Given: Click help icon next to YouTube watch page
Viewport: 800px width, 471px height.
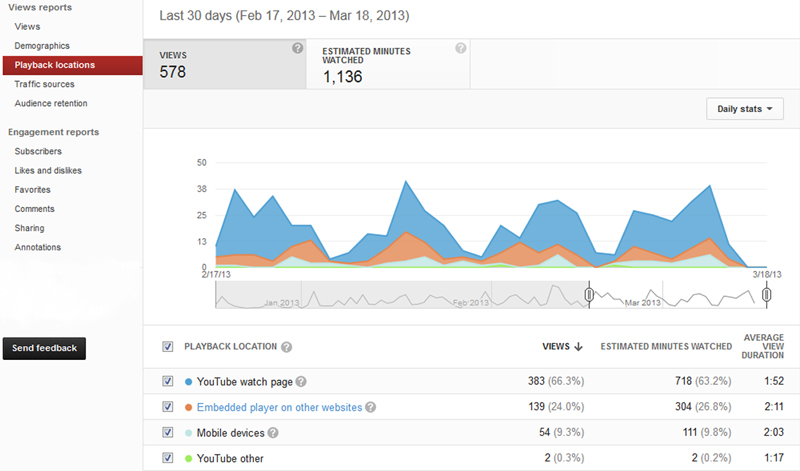Looking at the screenshot, I should click(301, 382).
